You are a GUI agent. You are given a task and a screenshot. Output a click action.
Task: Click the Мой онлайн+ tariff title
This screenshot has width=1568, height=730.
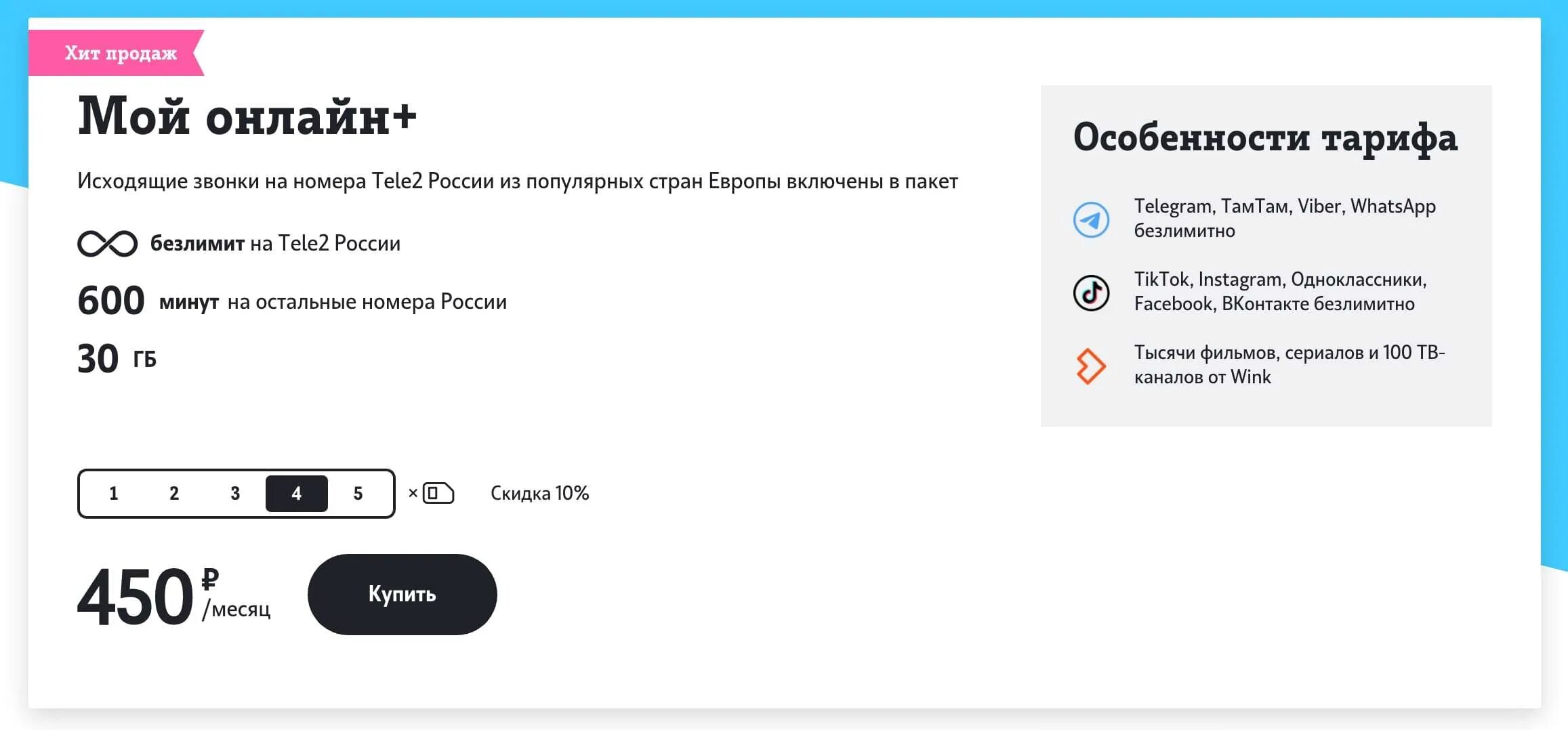coord(247,116)
